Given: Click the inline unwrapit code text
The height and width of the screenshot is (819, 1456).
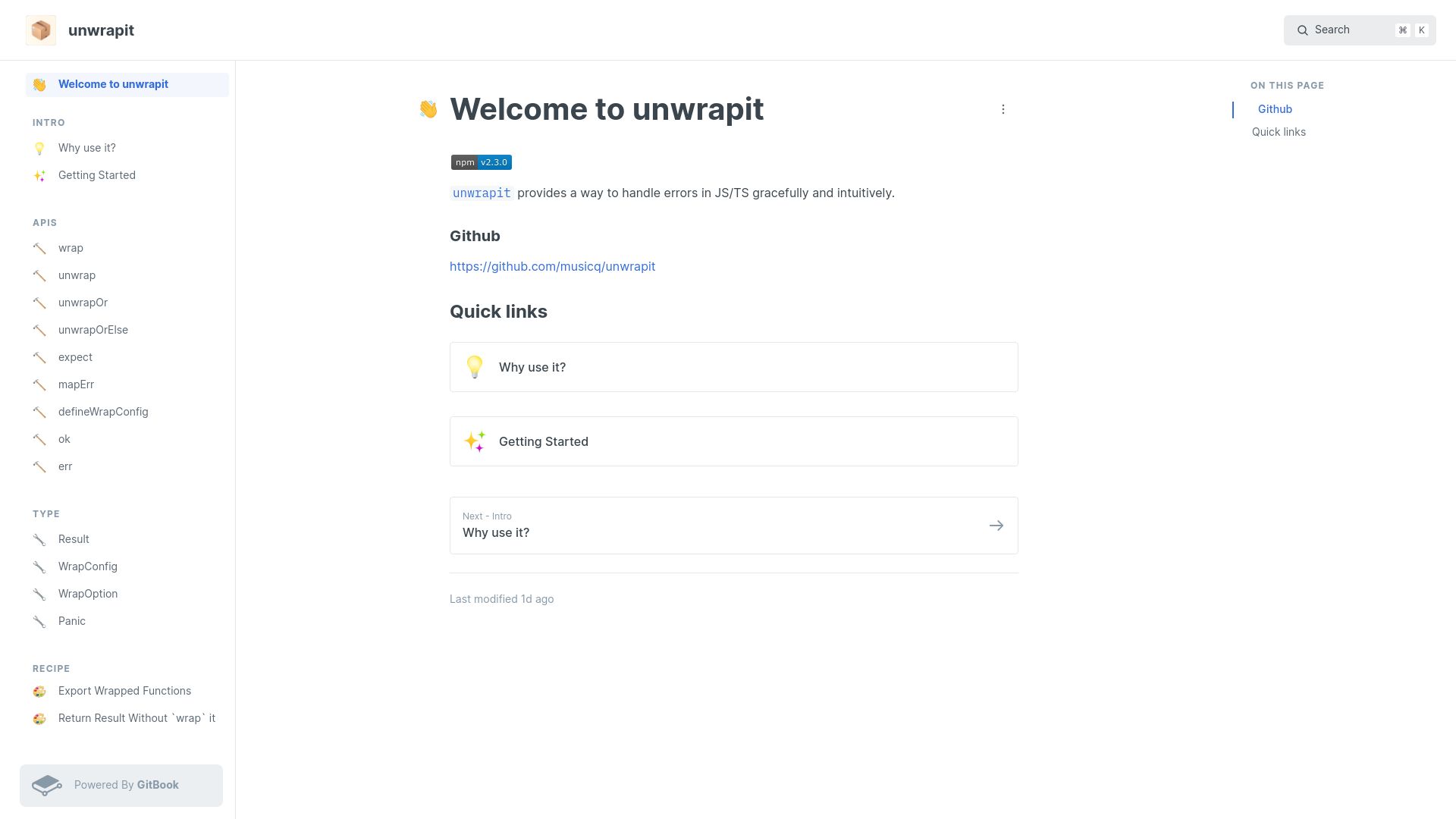Looking at the screenshot, I should pyautogui.click(x=482, y=193).
